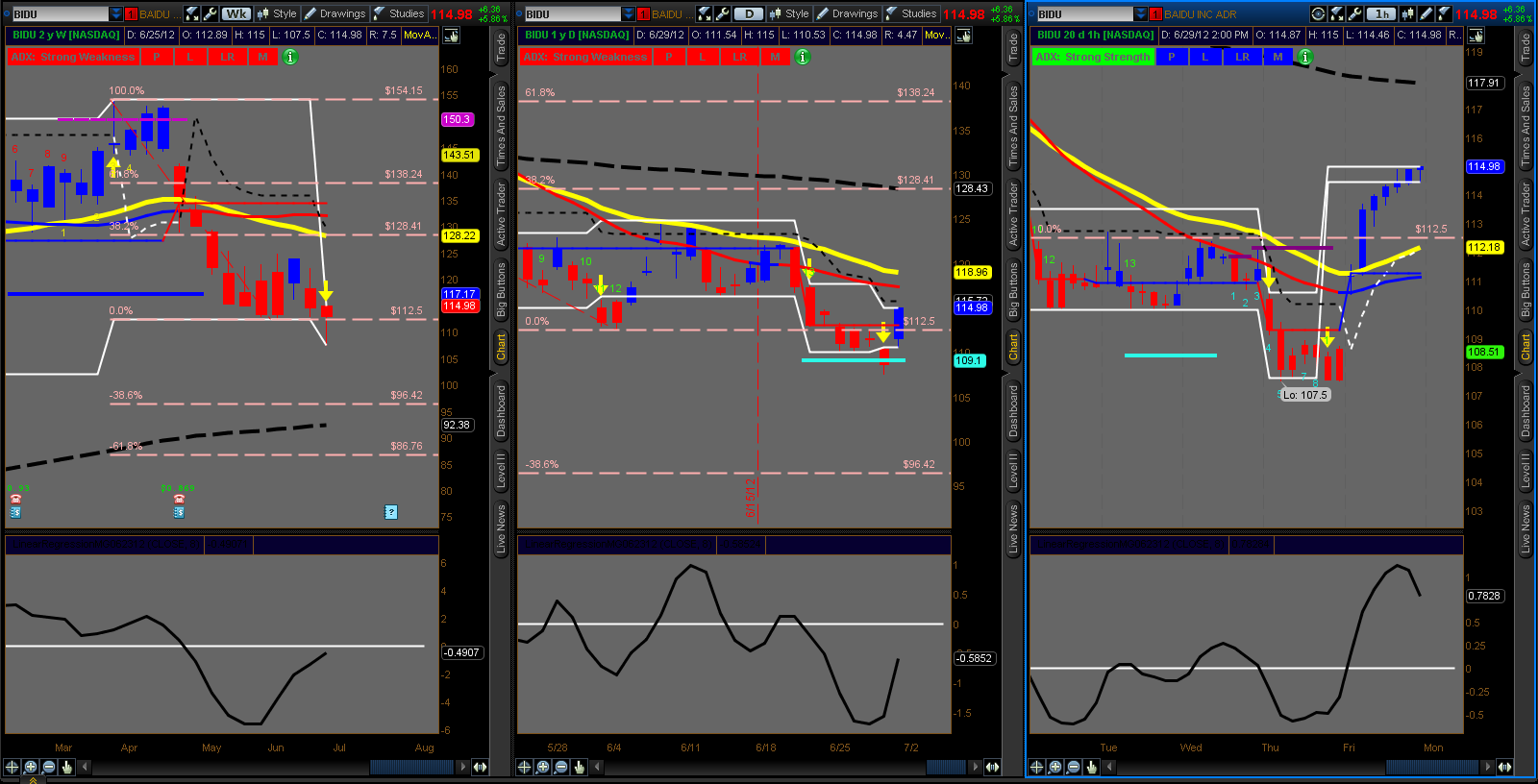The image size is (1538, 784).
Task: Click scroll-right arrow below 1h chart
Action: click(x=1489, y=767)
